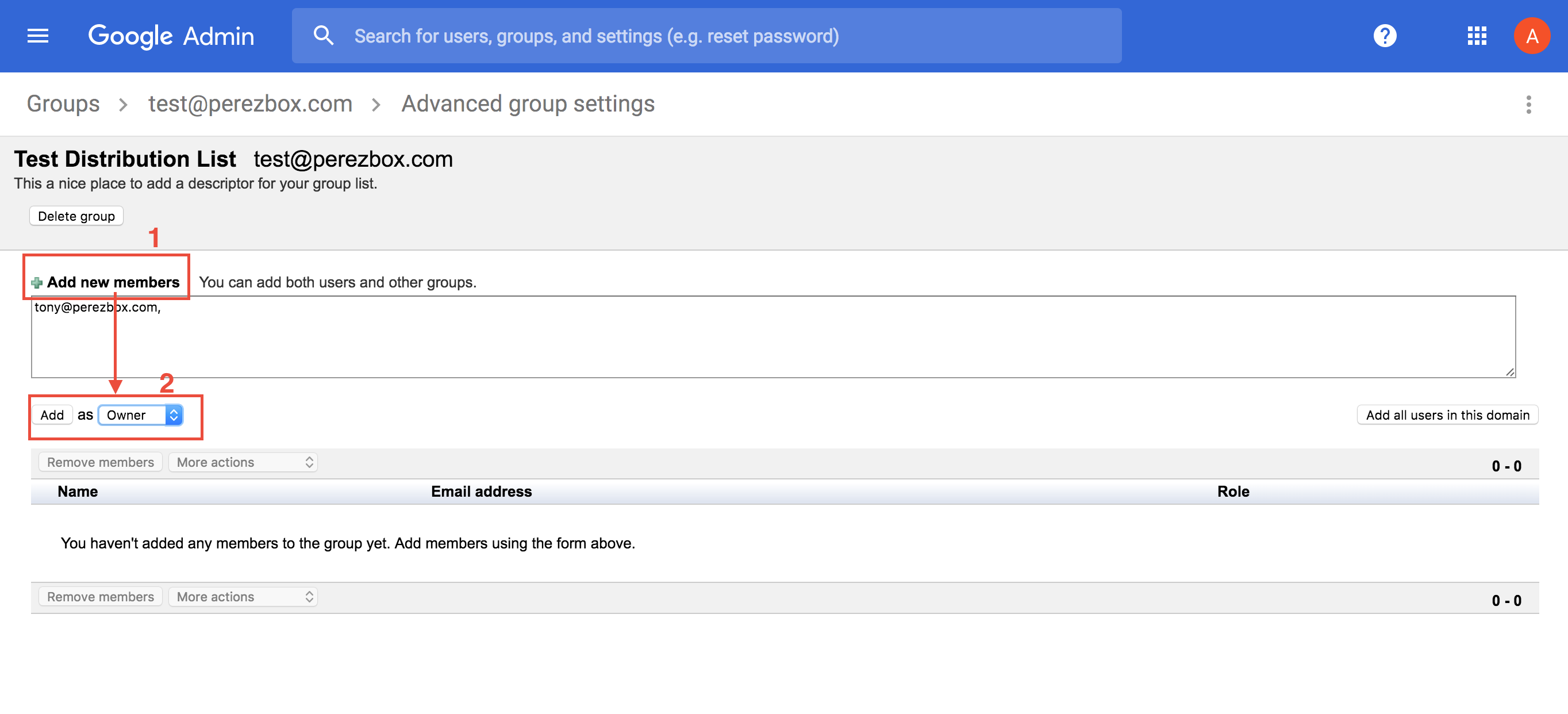Click the bottom Remove members button
The height and width of the screenshot is (714, 1568).
coord(101,597)
